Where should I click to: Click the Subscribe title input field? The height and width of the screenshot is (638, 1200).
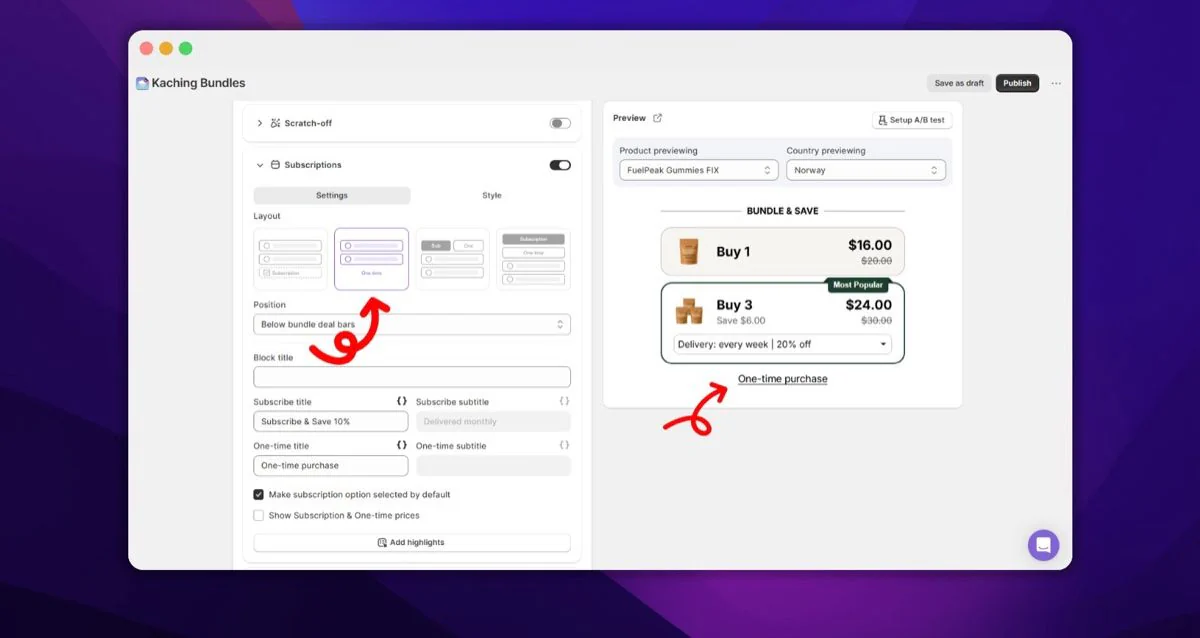(x=331, y=421)
